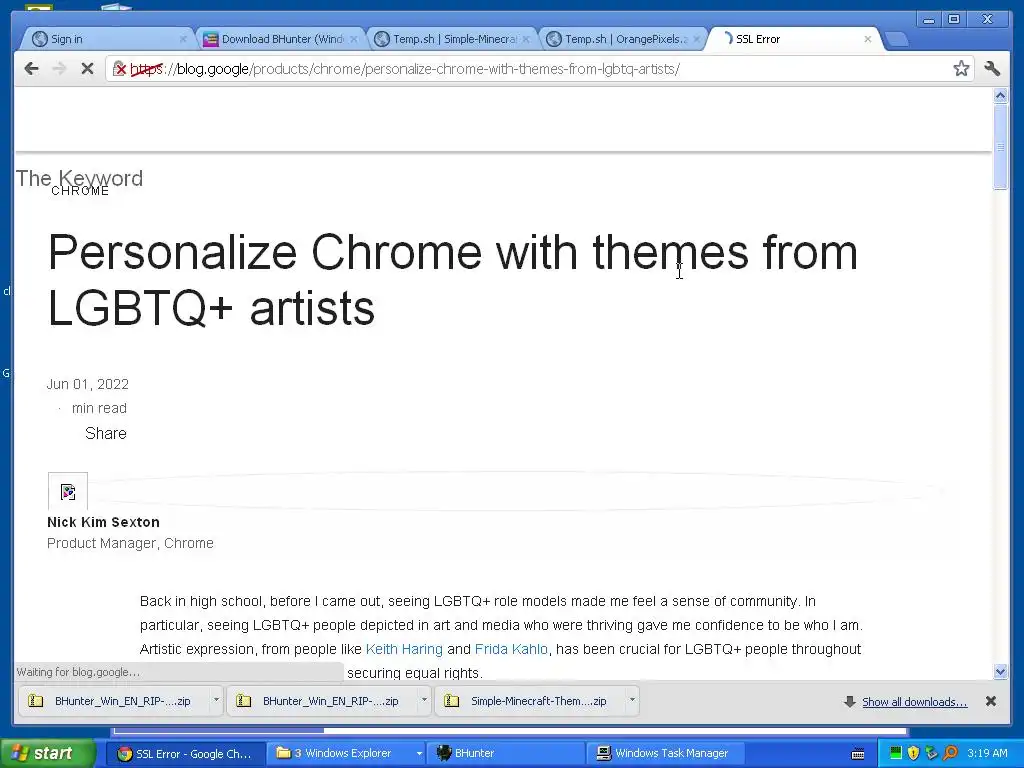Close the SSL Error tab
Screen dimensions: 1024x768
coord(867,39)
